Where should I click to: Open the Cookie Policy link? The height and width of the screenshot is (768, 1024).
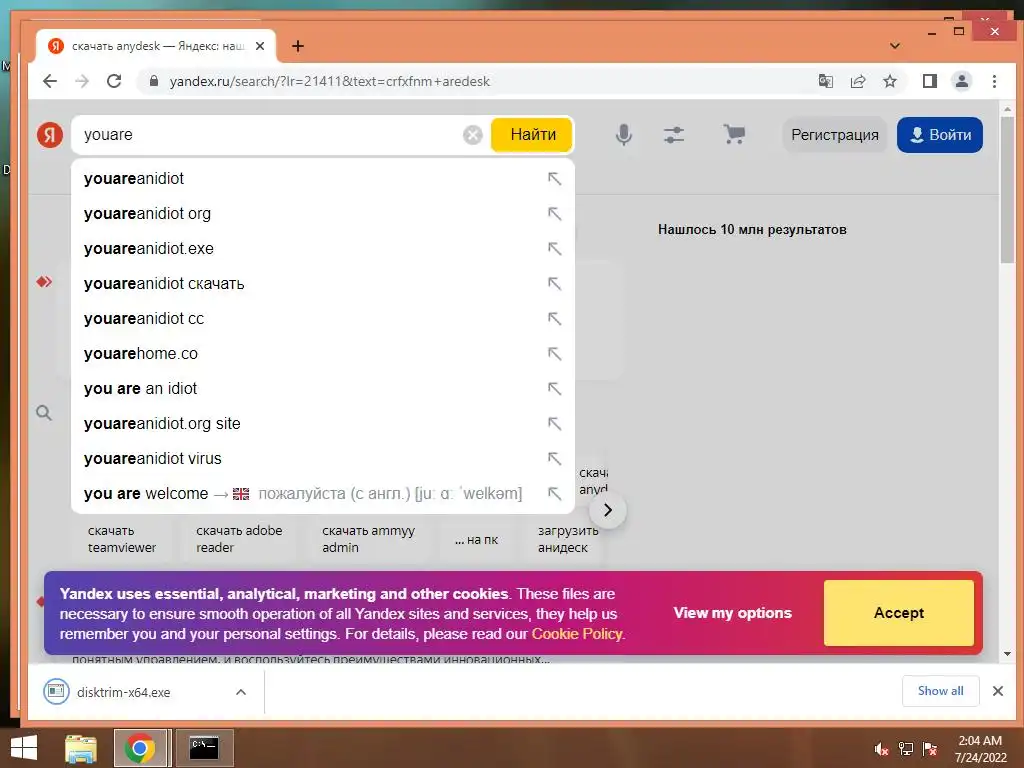click(x=577, y=633)
